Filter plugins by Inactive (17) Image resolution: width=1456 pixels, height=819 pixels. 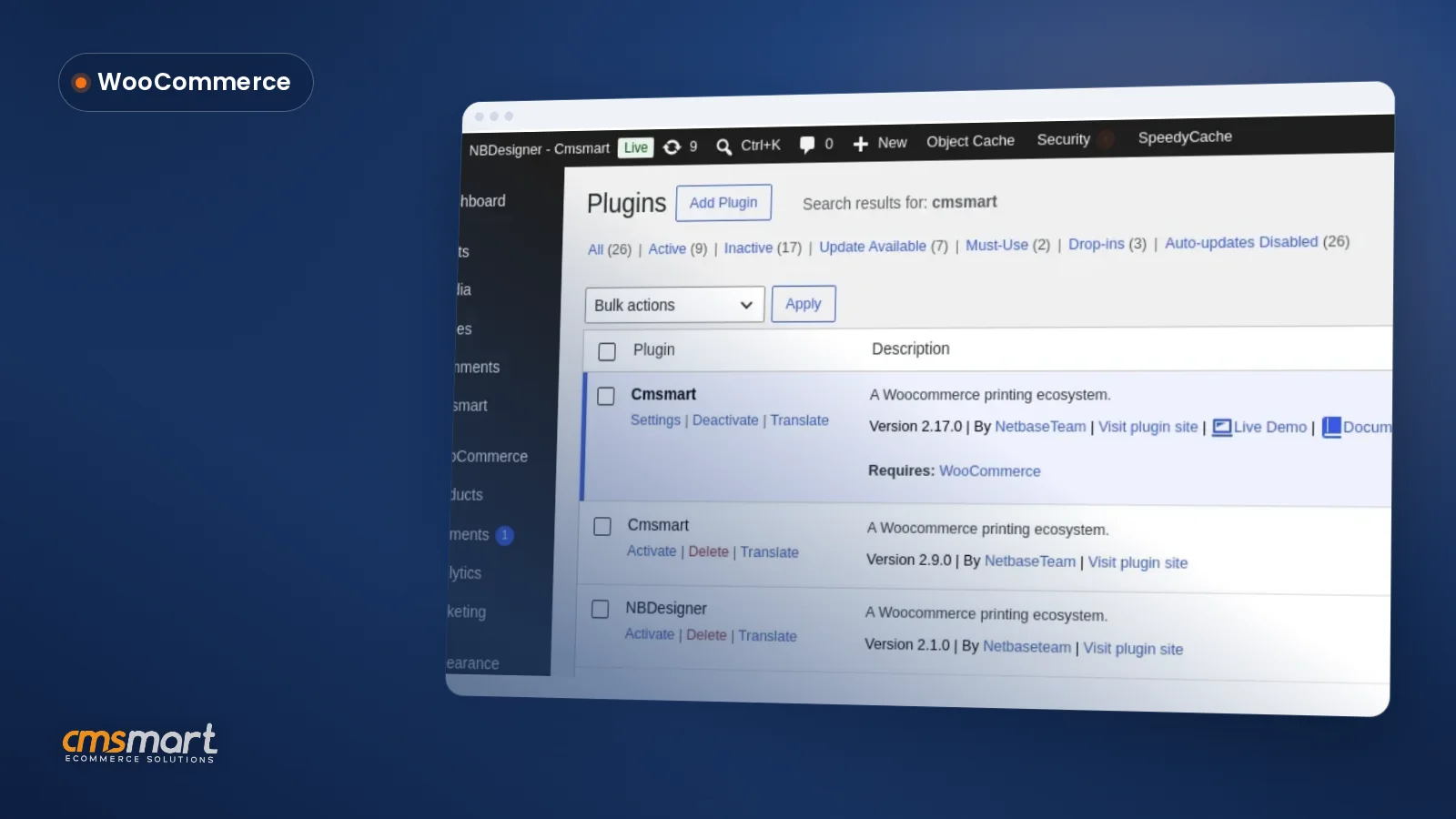click(x=763, y=248)
